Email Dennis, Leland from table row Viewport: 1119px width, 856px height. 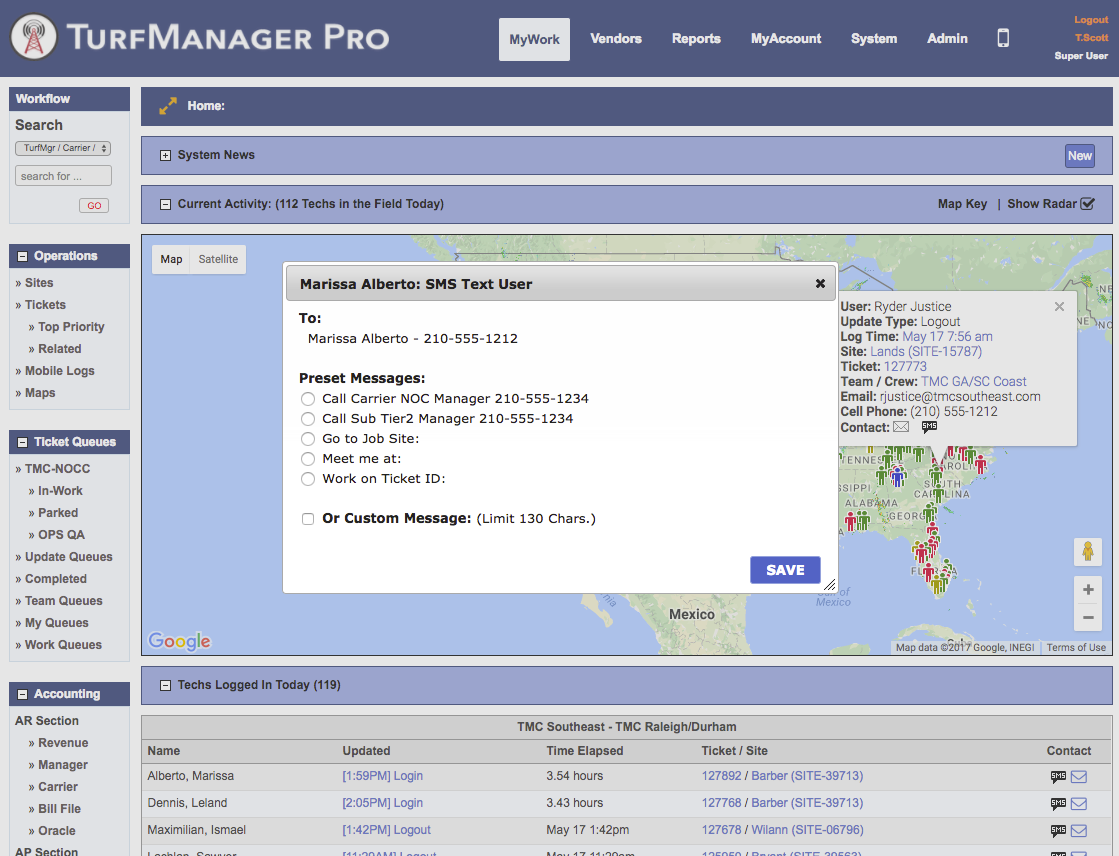pyautogui.click(x=1079, y=804)
